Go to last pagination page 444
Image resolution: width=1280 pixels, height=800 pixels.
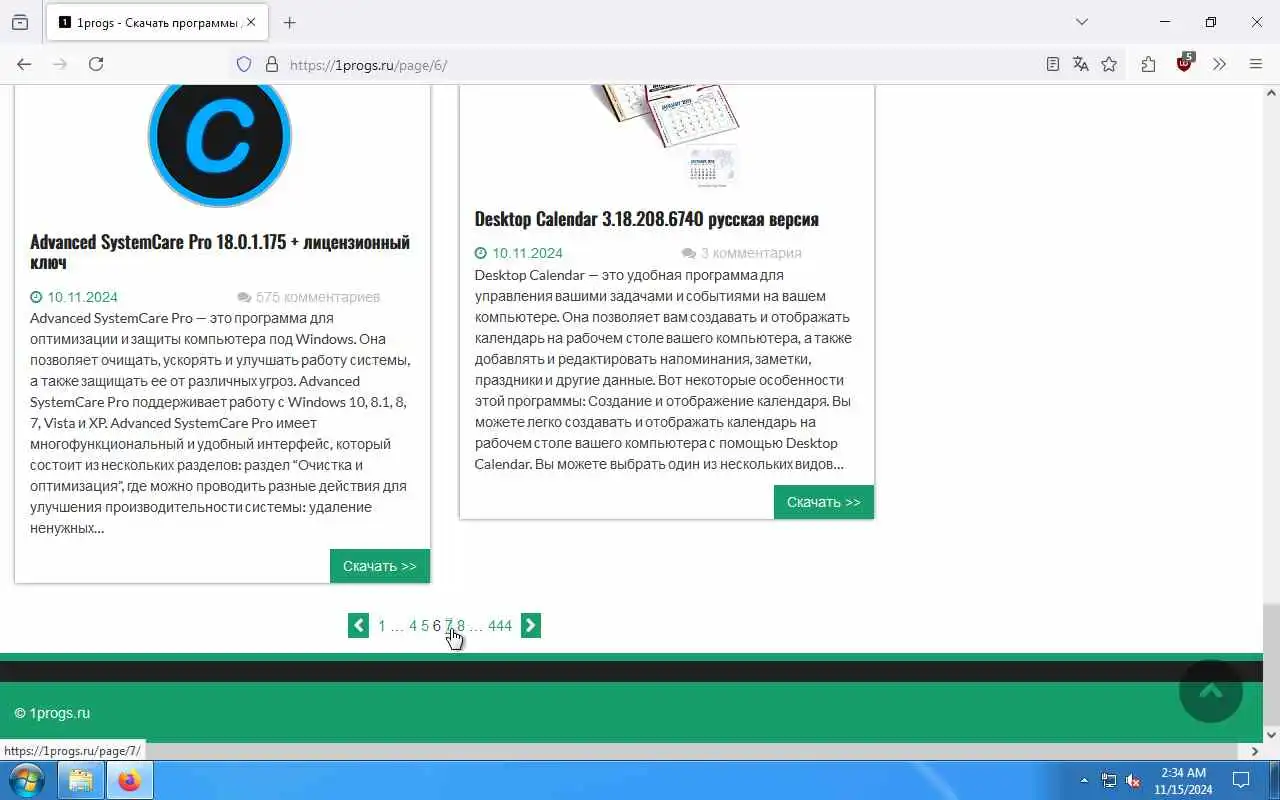(500, 626)
